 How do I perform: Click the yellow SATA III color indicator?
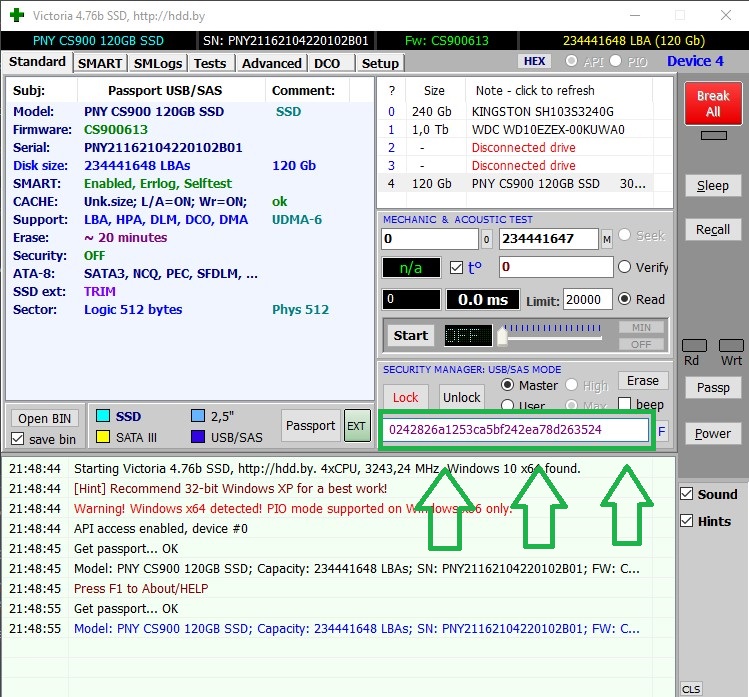point(103,437)
